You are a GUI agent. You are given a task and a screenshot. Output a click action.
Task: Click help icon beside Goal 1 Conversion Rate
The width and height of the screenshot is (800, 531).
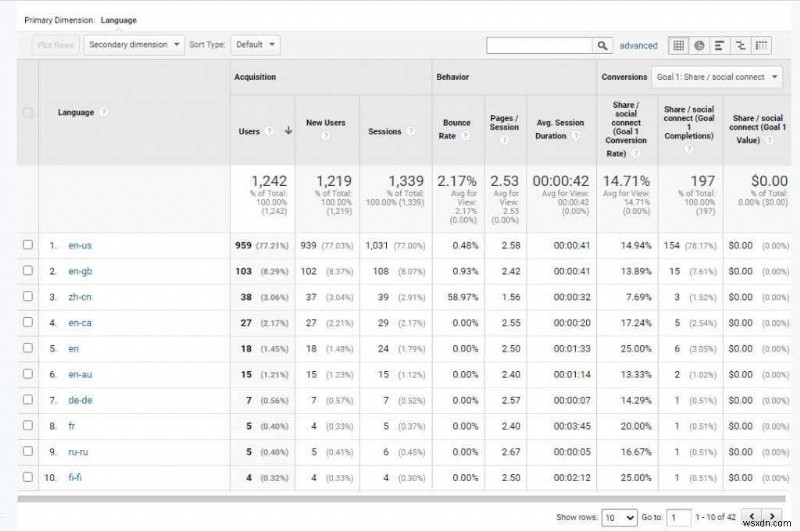[x=637, y=153]
